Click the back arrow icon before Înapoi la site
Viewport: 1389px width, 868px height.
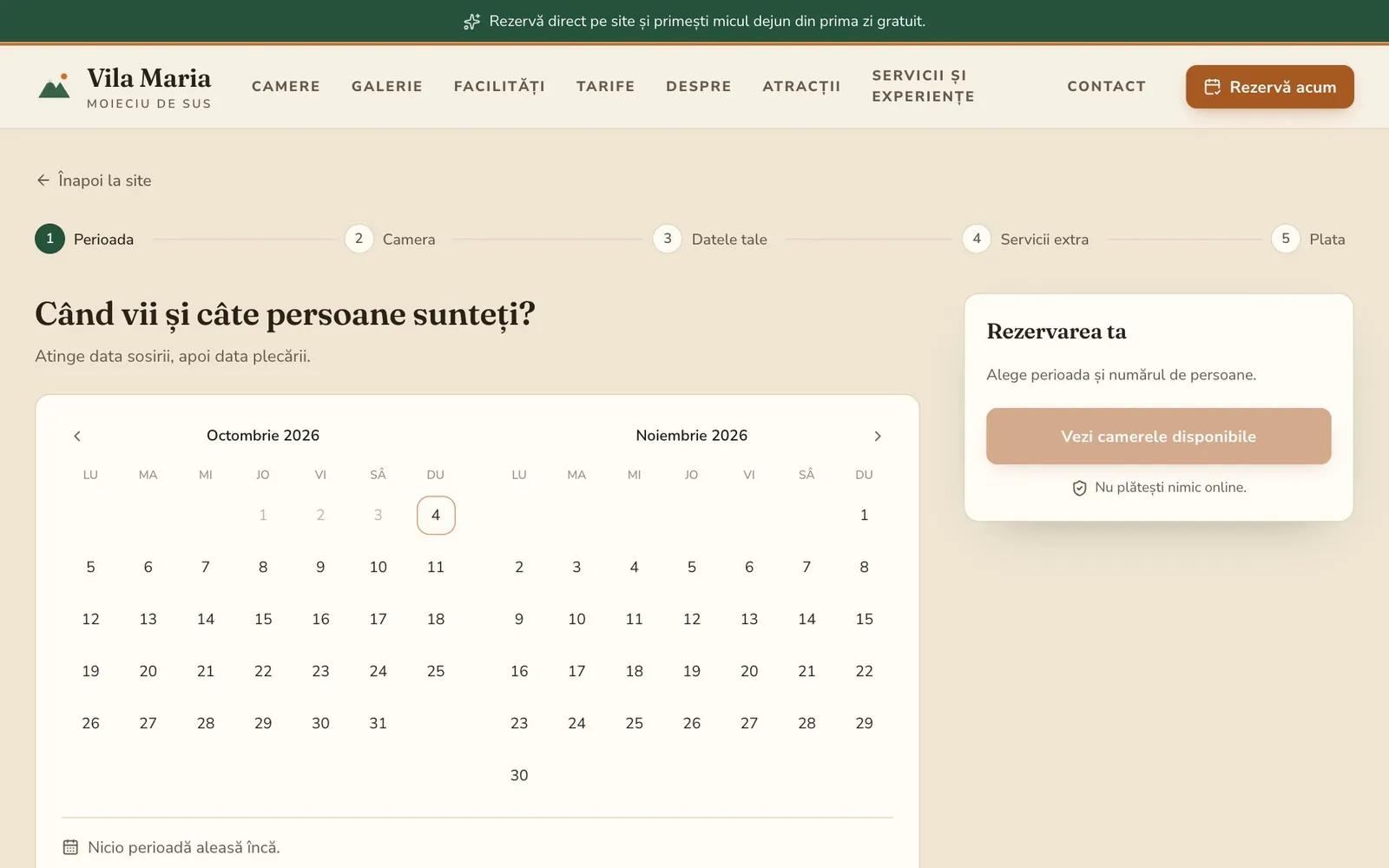tap(43, 180)
